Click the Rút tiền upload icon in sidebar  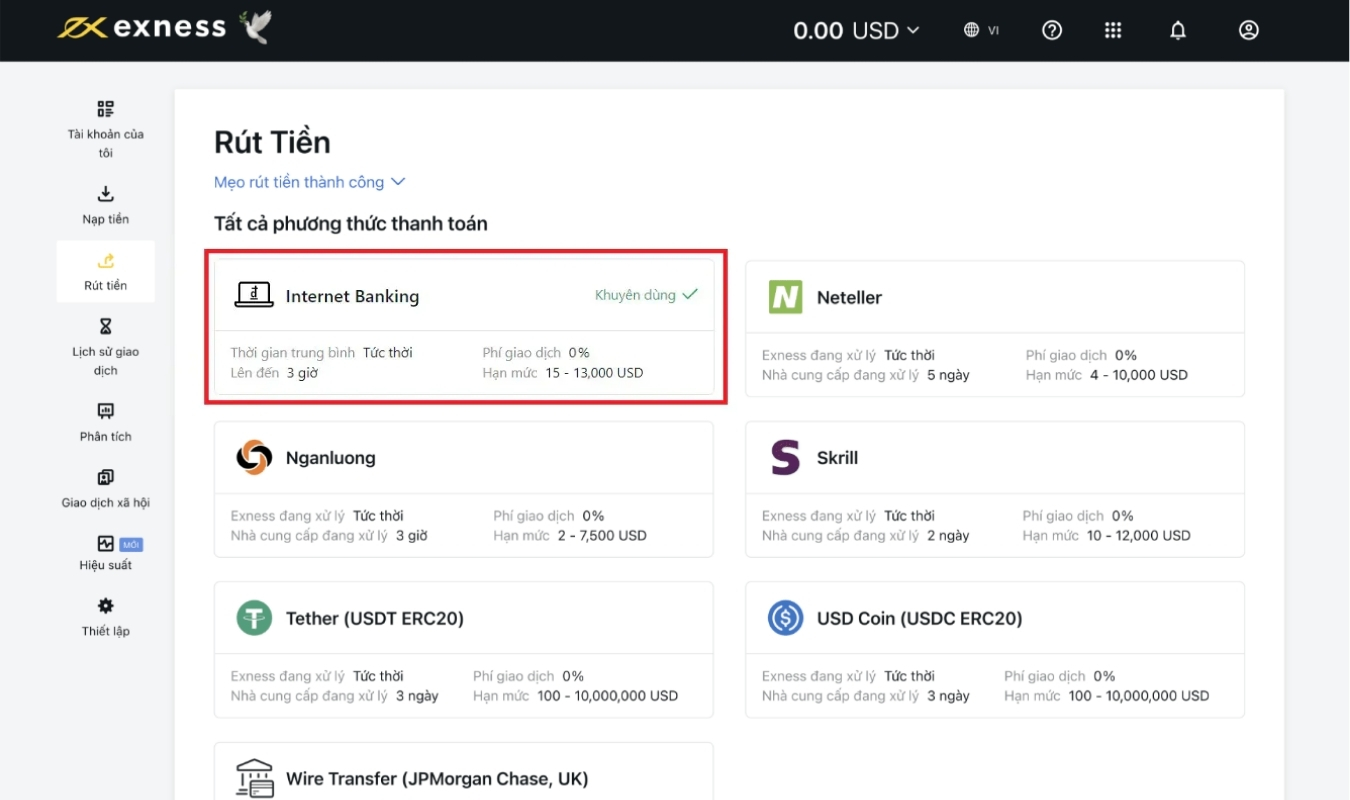[x=106, y=261]
